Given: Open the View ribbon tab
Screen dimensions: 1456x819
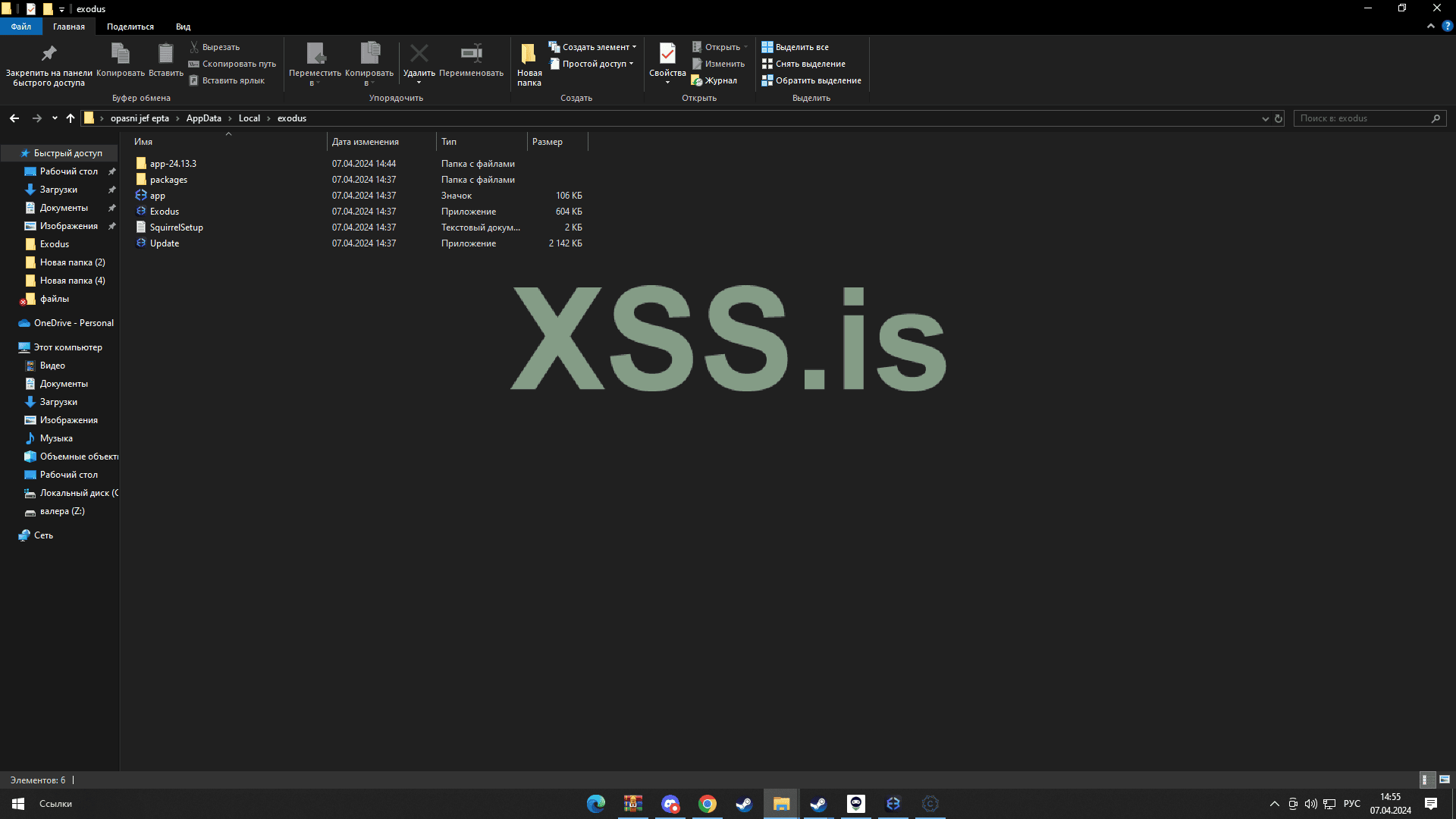Looking at the screenshot, I should pos(183,27).
